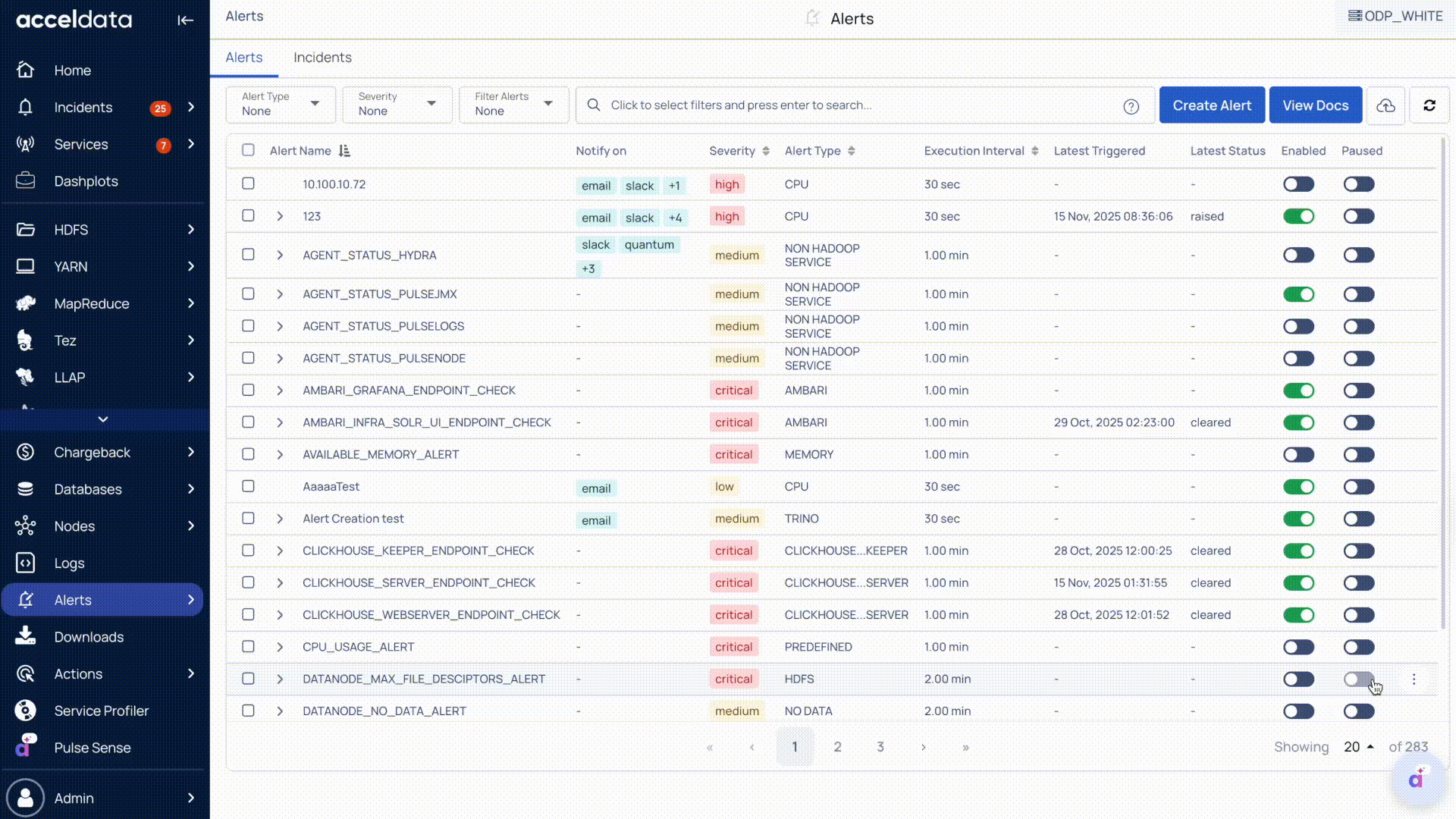Image resolution: width=1456 pixels, height=819 pixels.
Task: Collapse the sidebar with arrow icon
Action: pos(185,20)
